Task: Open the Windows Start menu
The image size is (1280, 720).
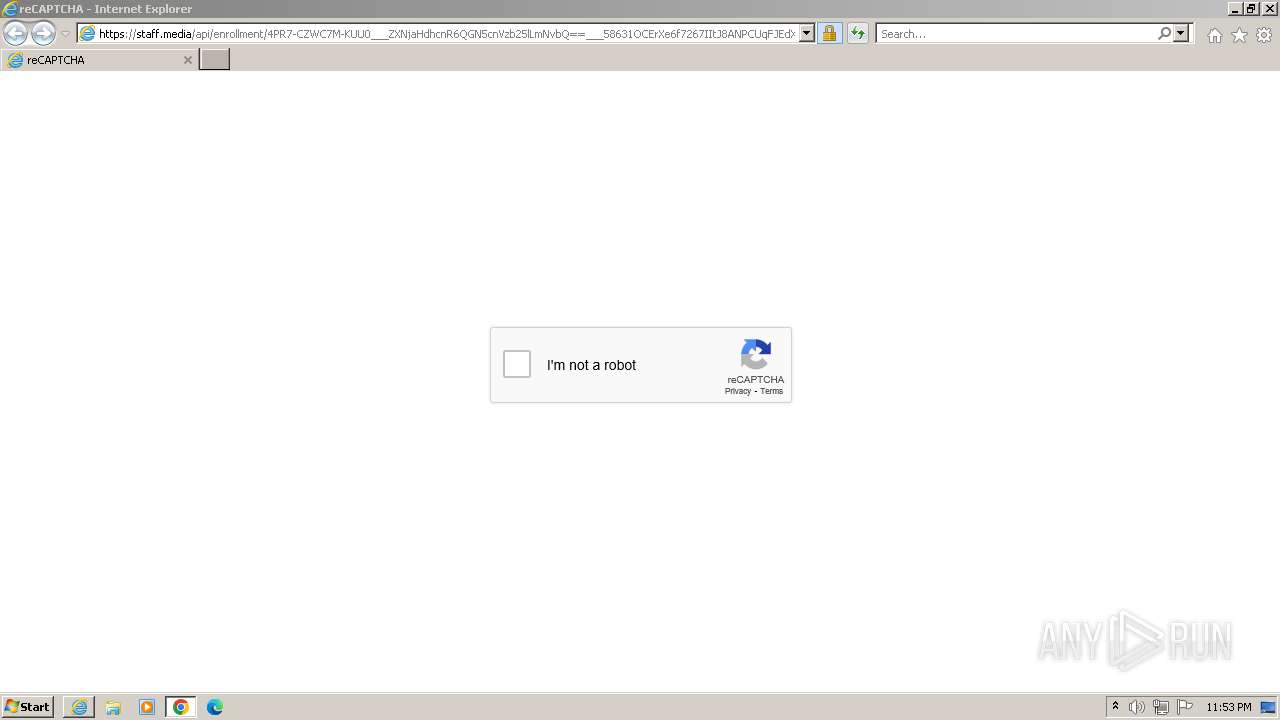Action: tap(27, 707)
